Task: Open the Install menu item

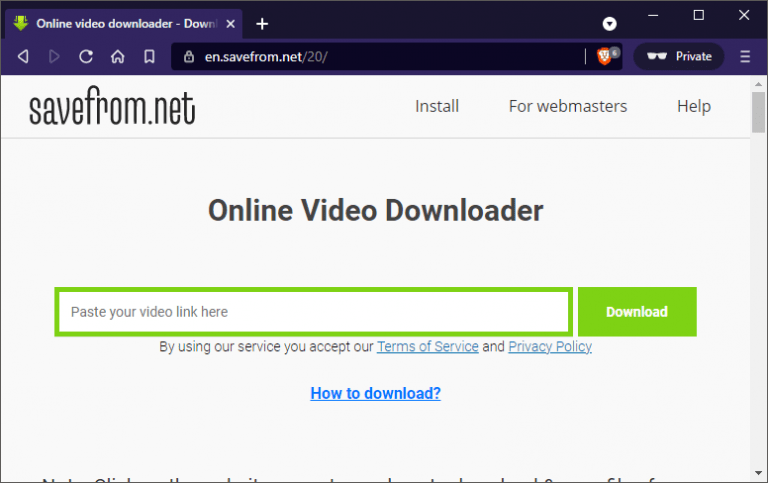Action: click(x=437, y=106)
